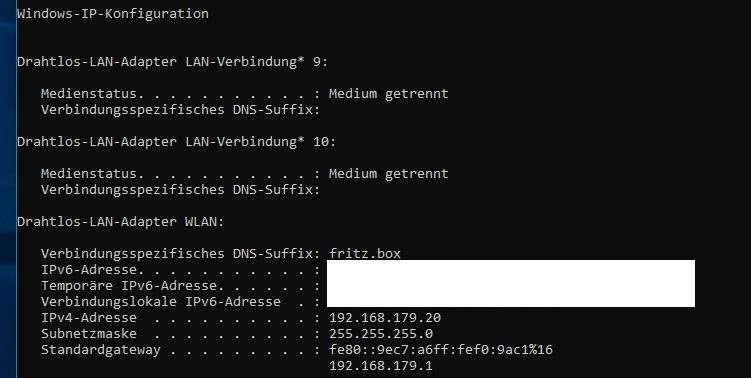Click the white redacted IPv6 address block
Viewport: 751px width, 378px height.
[x=511, y=284]
